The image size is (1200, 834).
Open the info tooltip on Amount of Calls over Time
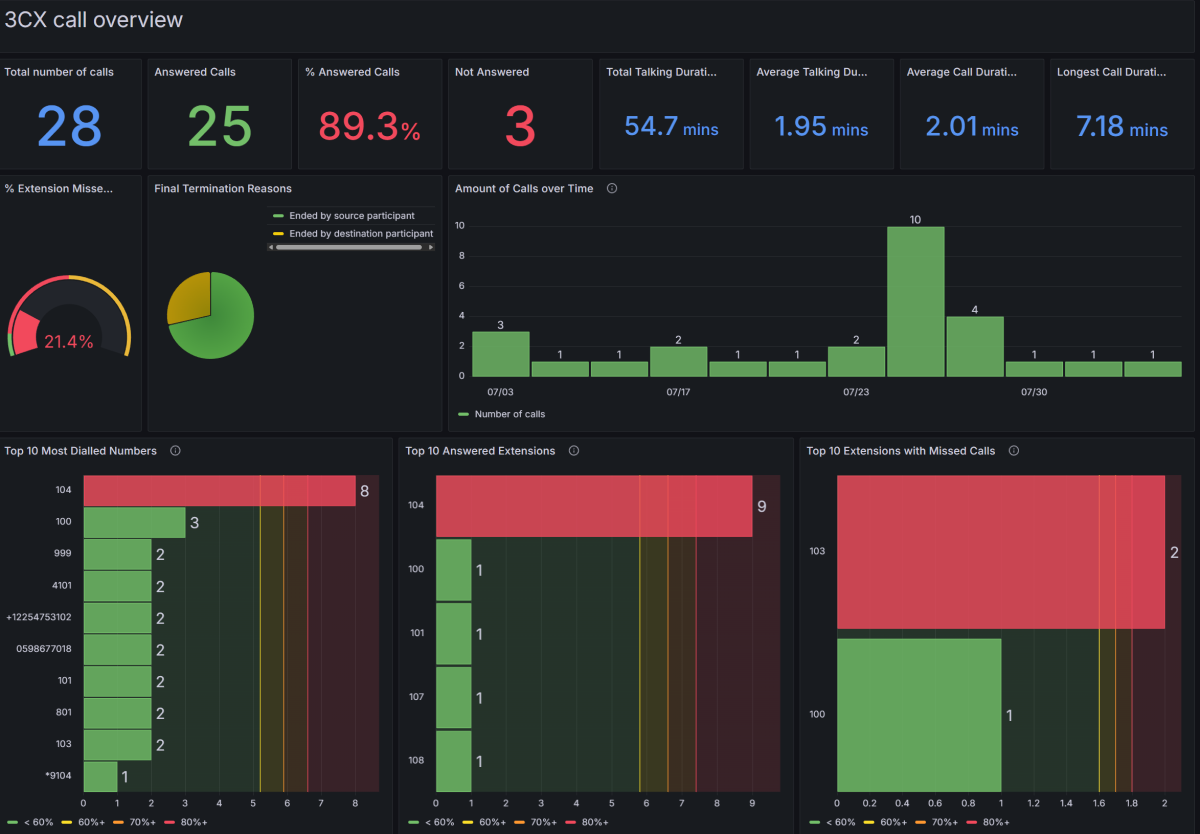tap(611, 188)
